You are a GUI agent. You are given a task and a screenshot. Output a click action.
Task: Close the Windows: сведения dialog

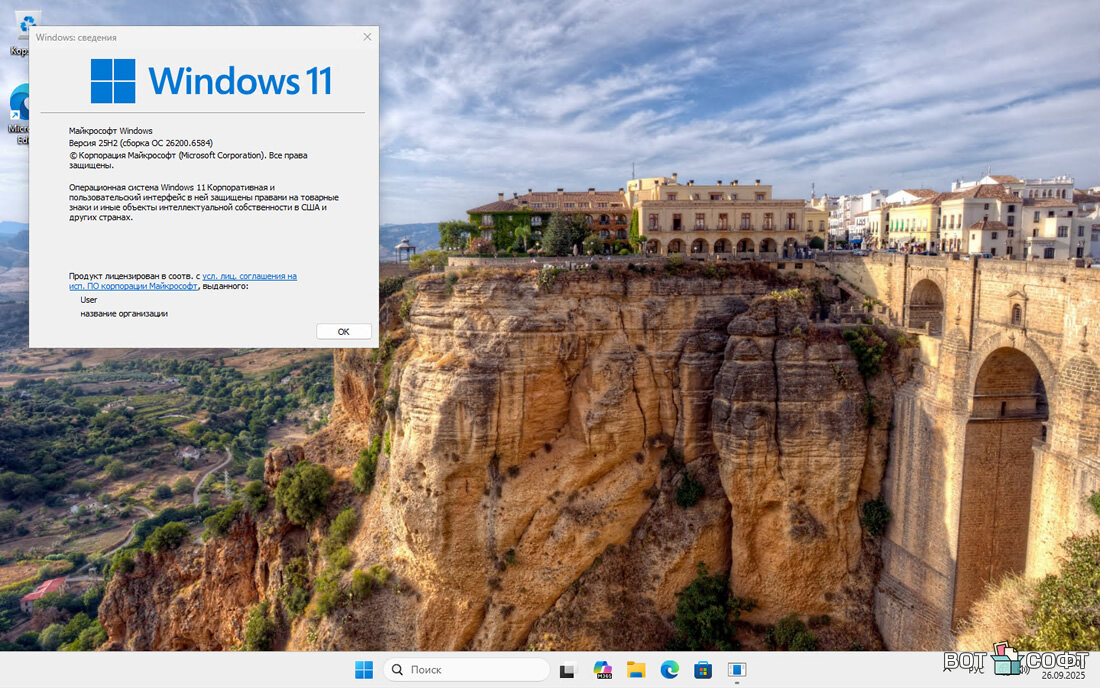pyautogui.click(x=367, y=37)
